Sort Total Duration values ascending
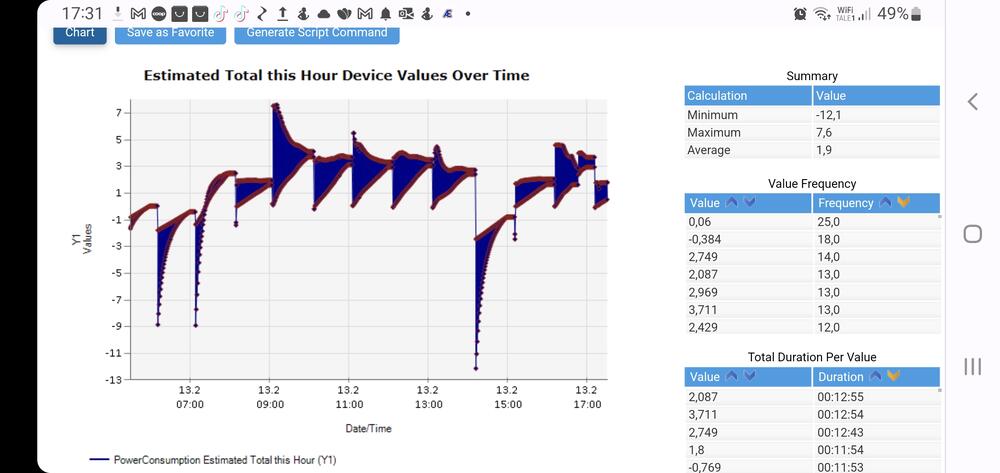This screenshot has width=1000, height=473. coord(731,377)
